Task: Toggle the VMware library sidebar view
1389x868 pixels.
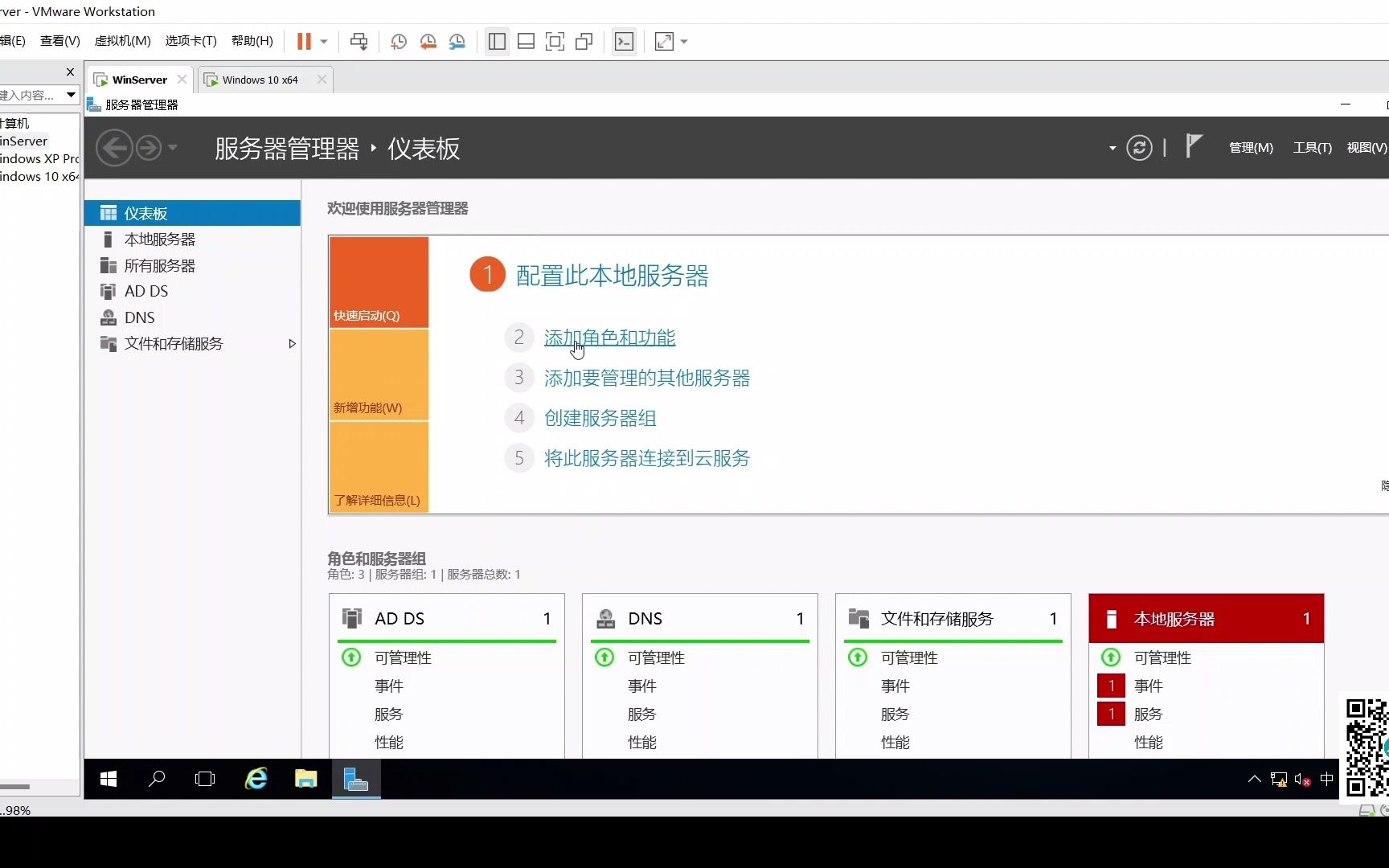Action: point(497,42)
